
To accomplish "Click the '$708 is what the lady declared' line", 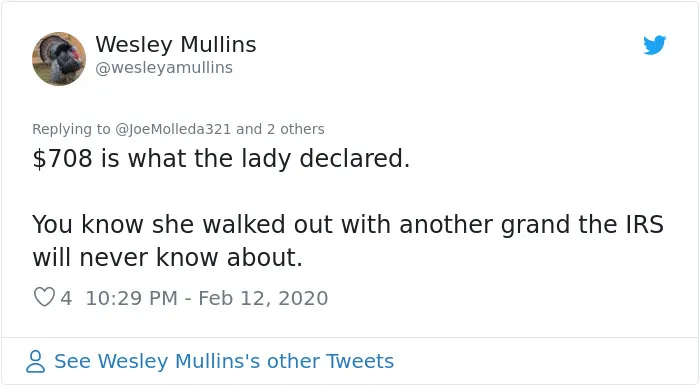I will 221,159.
